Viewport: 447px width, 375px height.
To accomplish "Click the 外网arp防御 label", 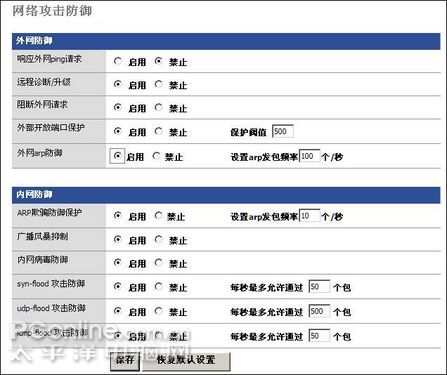I will pos(39,153).
